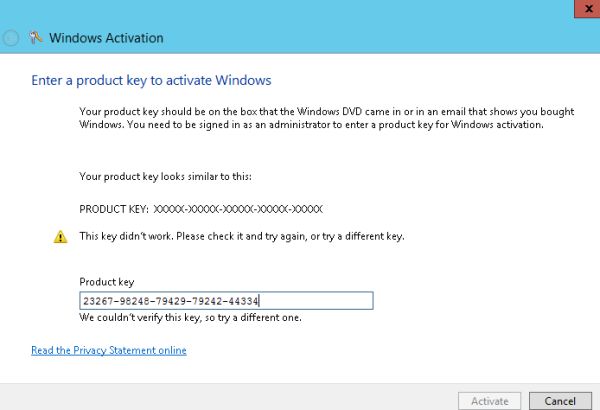Cancel the activation dialog
Viewport: 600px width, 410px height.
click(x=560, y=401)
